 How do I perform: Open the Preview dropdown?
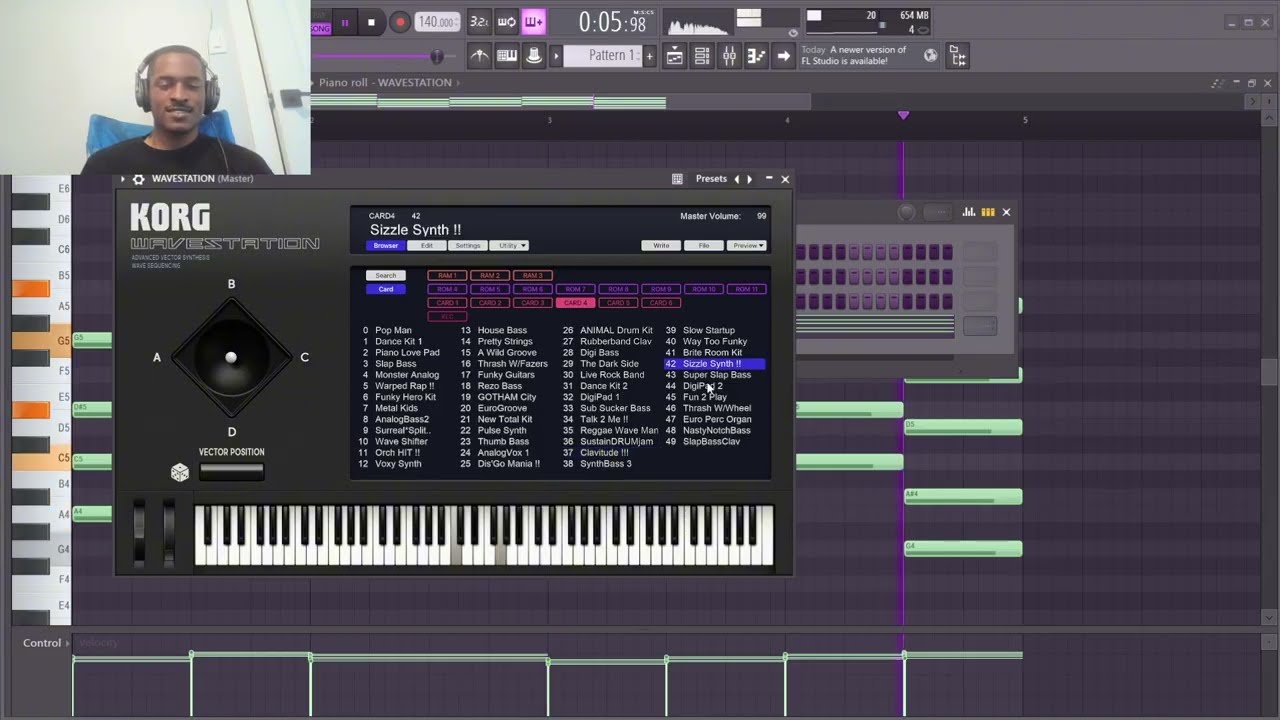[x=745, y=245]
